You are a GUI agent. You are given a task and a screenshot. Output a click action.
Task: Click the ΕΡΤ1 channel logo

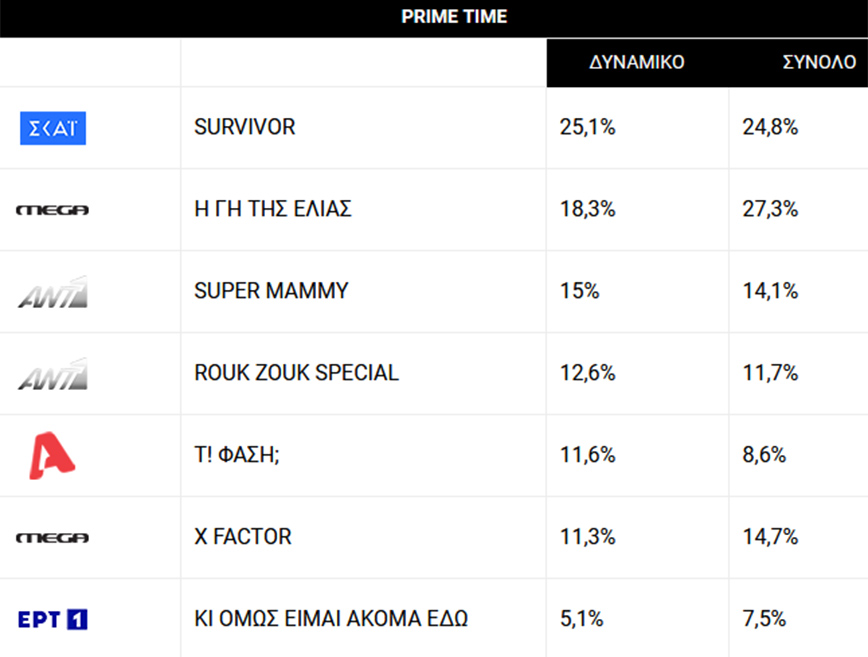pos(53,620)
